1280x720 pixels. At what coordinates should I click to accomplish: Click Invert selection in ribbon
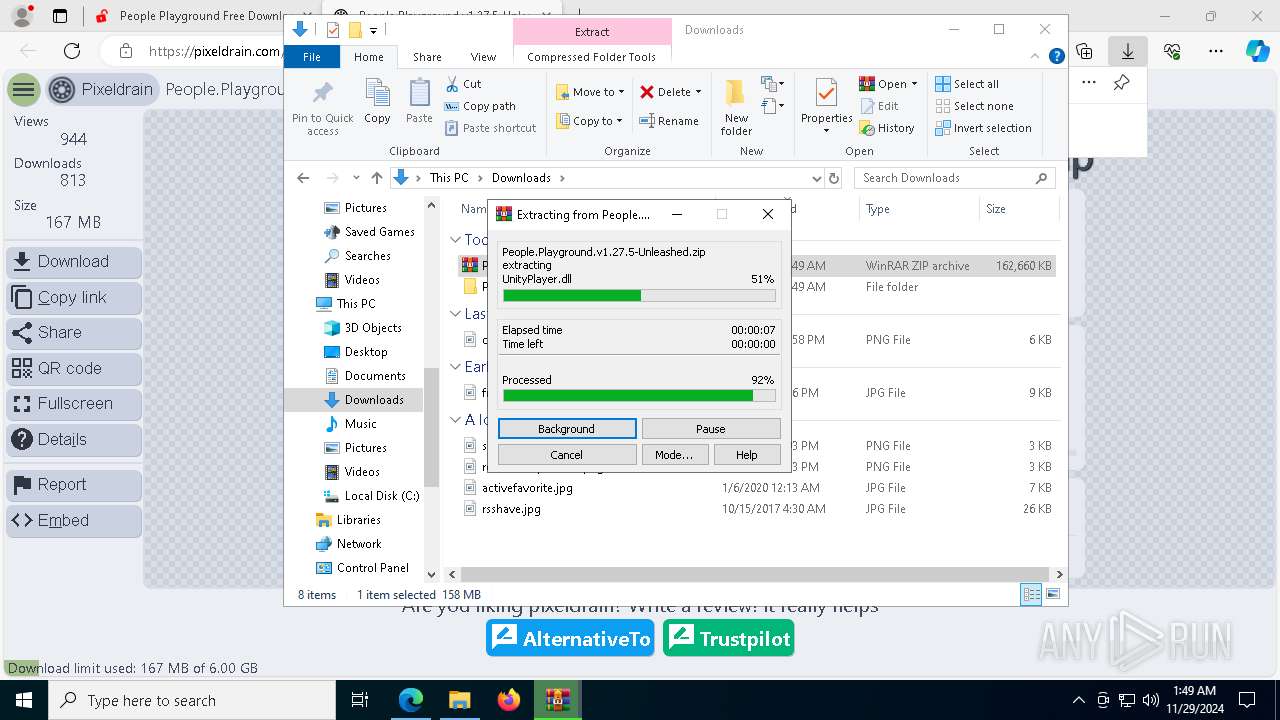click(x=983, y=128)
